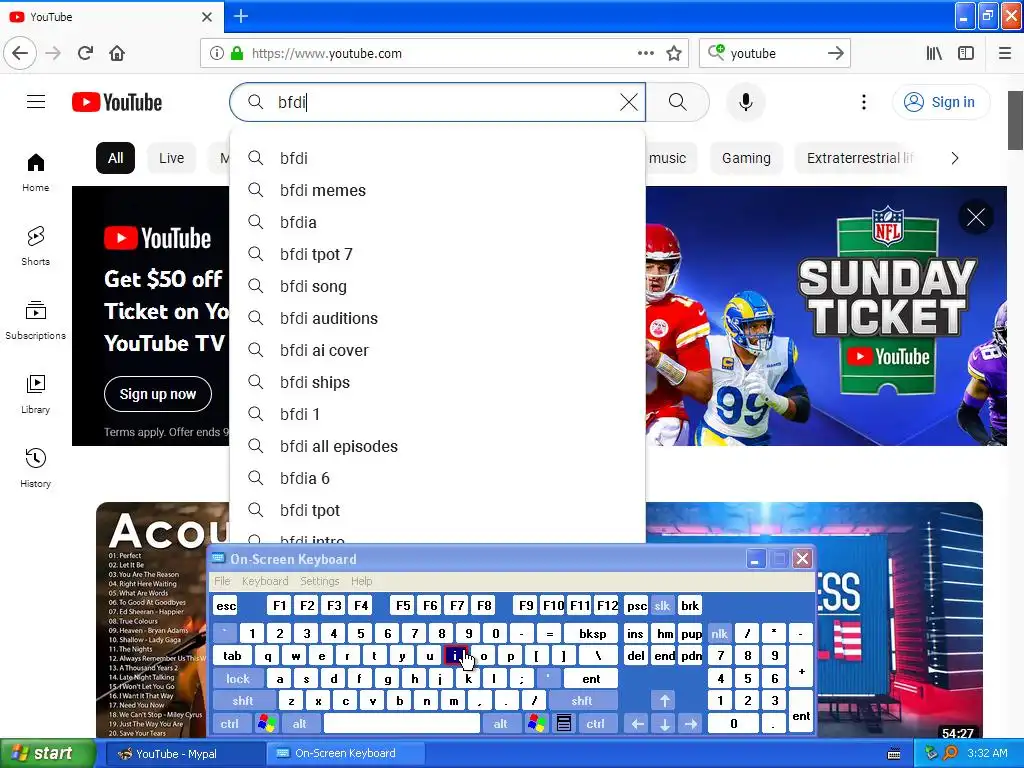Open YouTube settings three-dot menu
1024x768 pixels.
coord(863,102)
